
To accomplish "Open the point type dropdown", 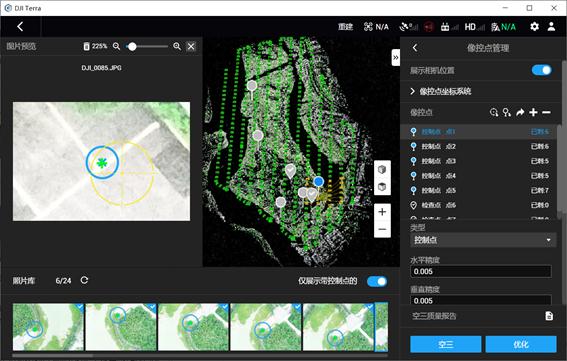I will click(x=482, y=240).
